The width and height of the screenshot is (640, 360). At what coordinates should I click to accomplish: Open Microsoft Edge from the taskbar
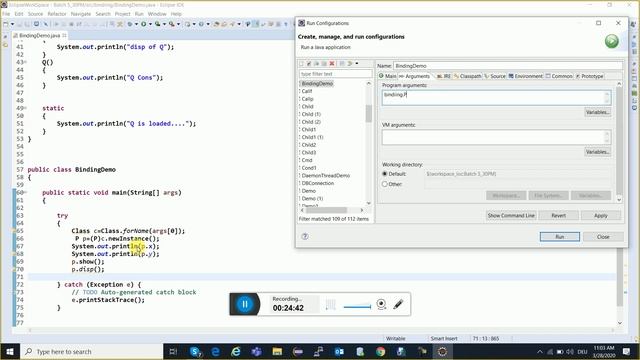[x=216, y=351]
